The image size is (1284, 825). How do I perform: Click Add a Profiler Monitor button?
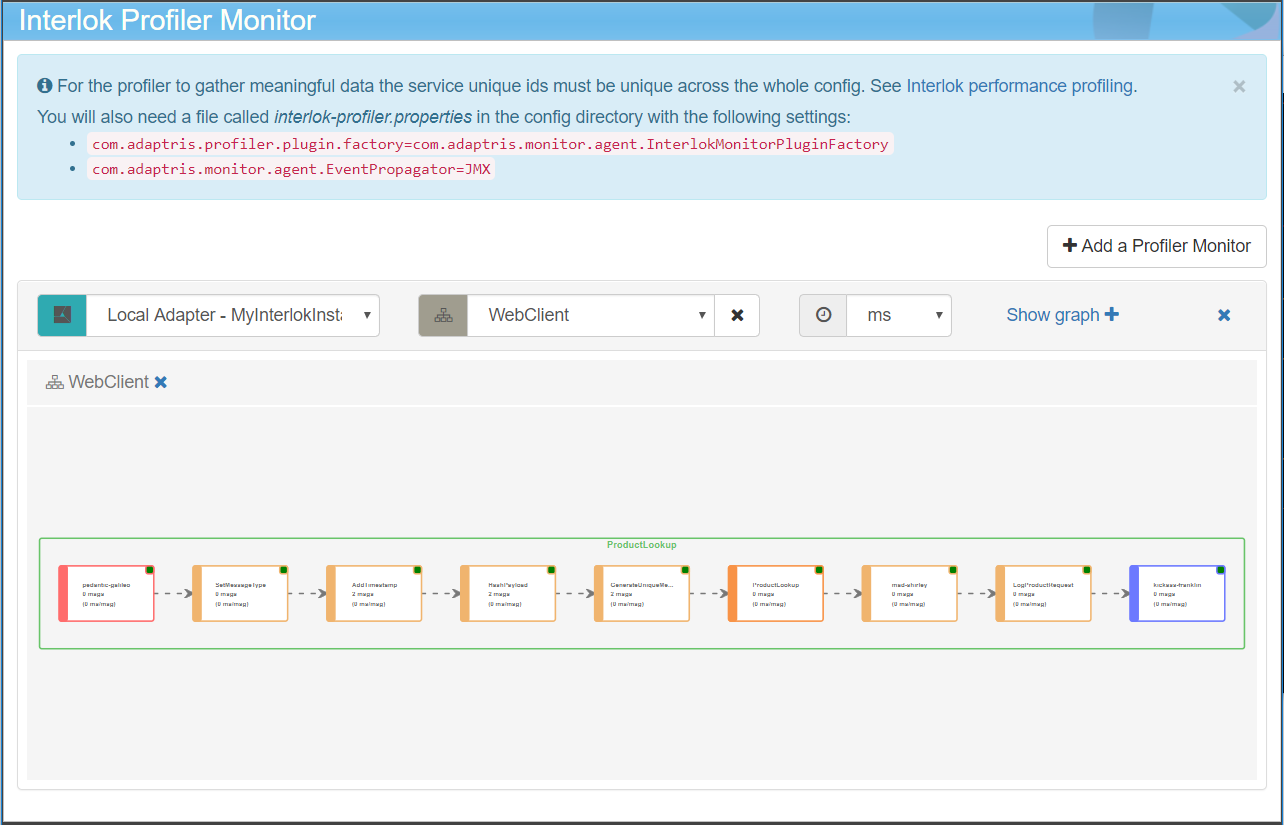coord(1157,246)
